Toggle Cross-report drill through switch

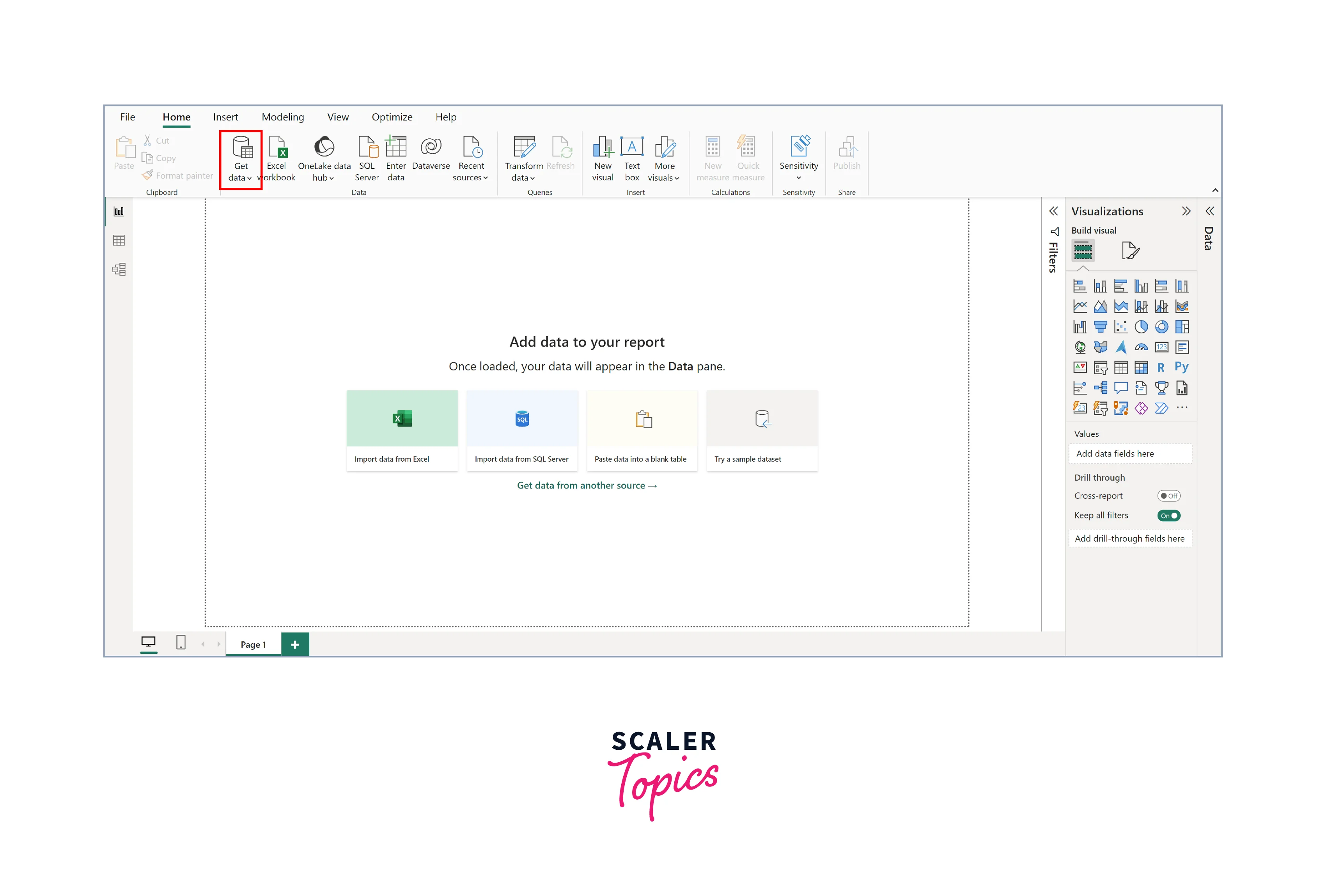[1168, 496]
